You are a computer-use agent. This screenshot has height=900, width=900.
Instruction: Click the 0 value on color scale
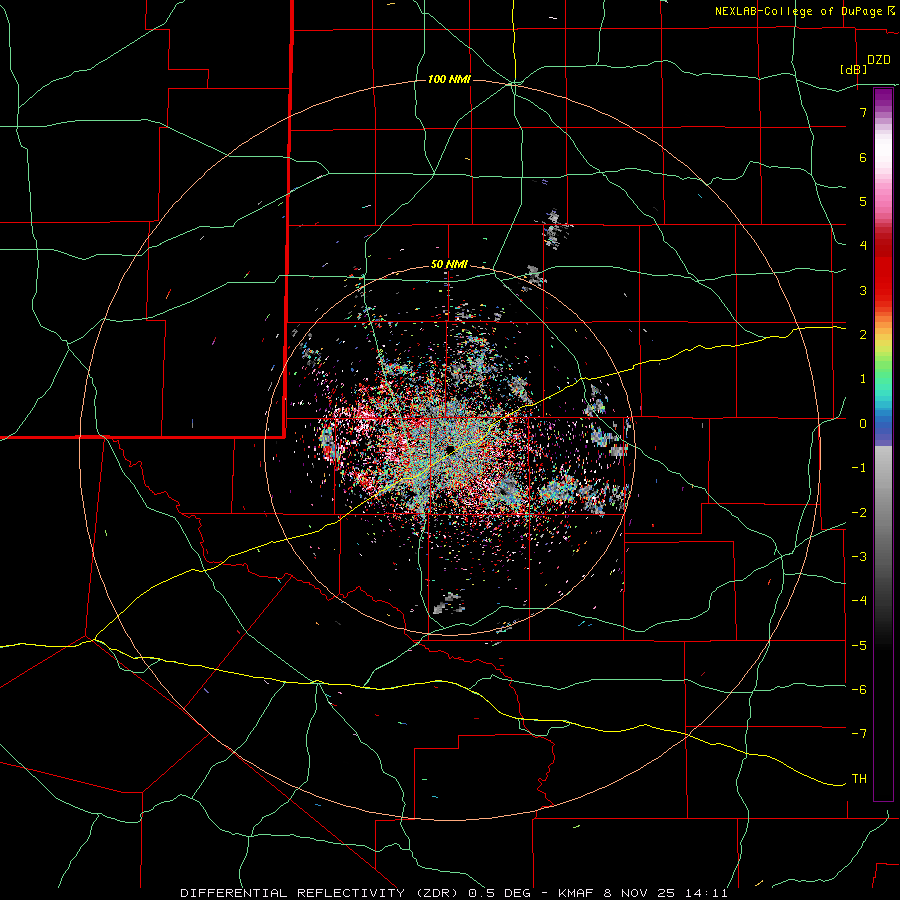(x=863, y=424)
